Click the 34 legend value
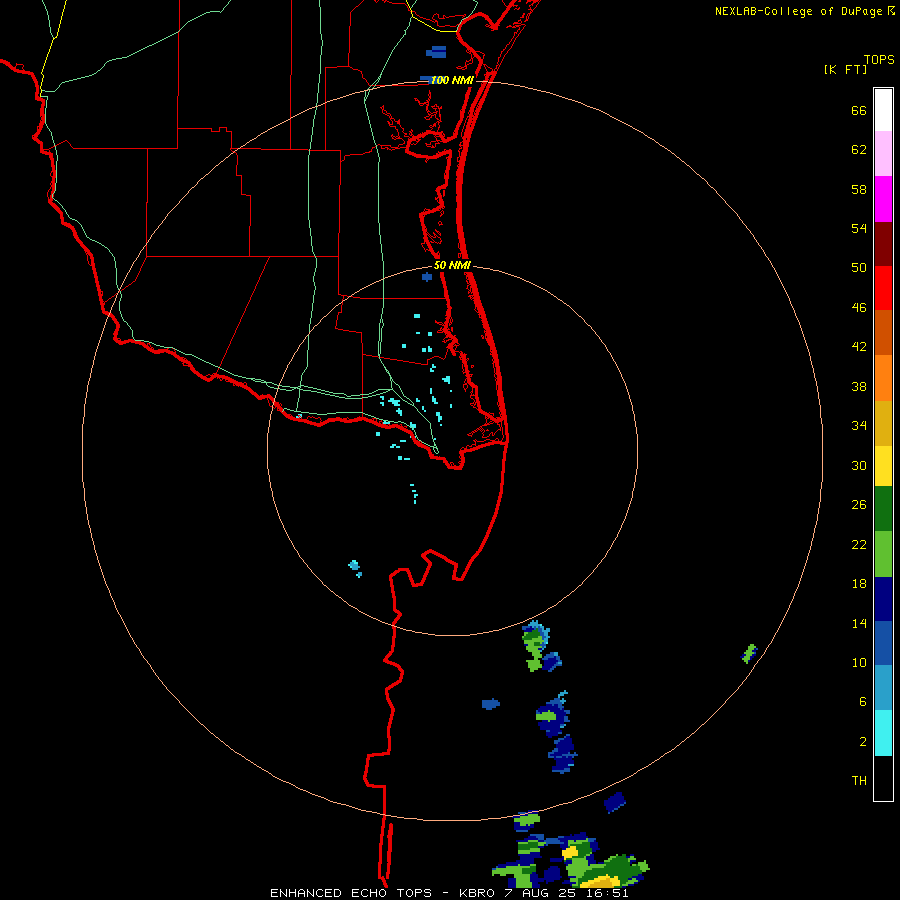The height and width of the screenshot is (900, 900). (x=859, y=426)
